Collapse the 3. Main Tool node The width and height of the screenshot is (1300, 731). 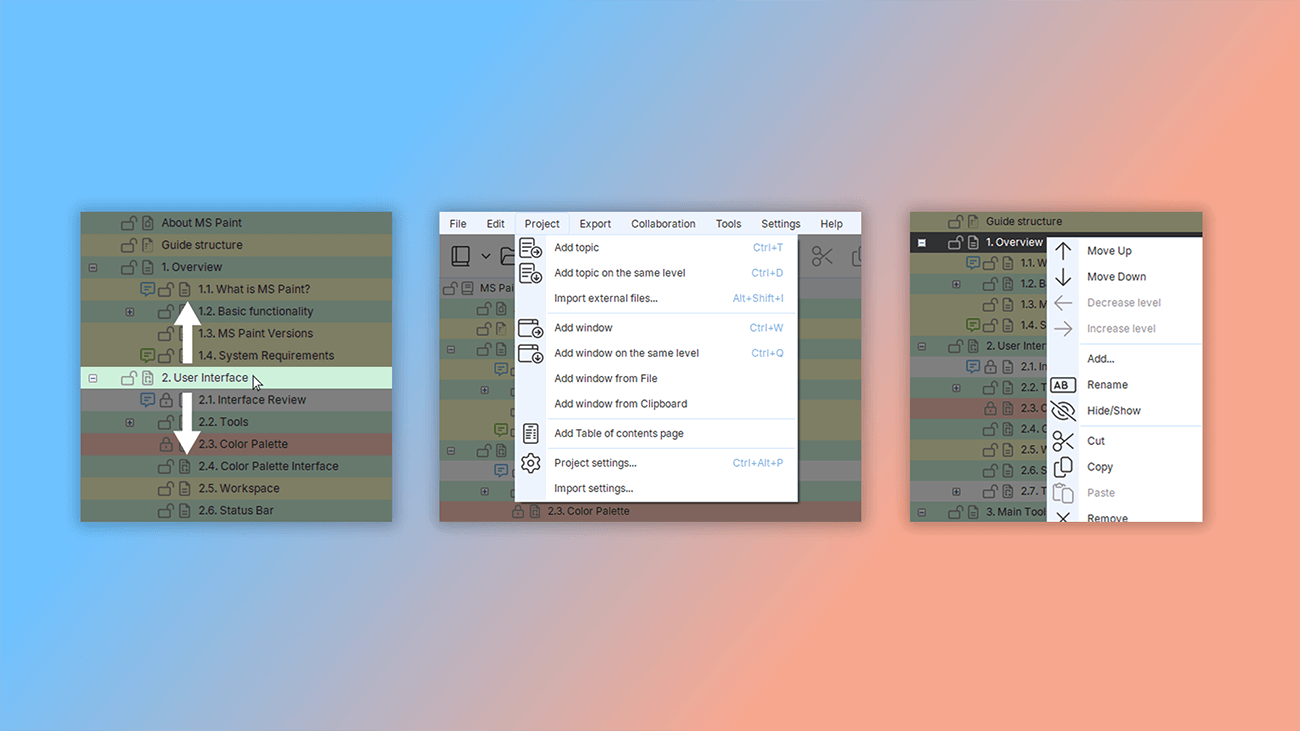click(x=922, y=513)
